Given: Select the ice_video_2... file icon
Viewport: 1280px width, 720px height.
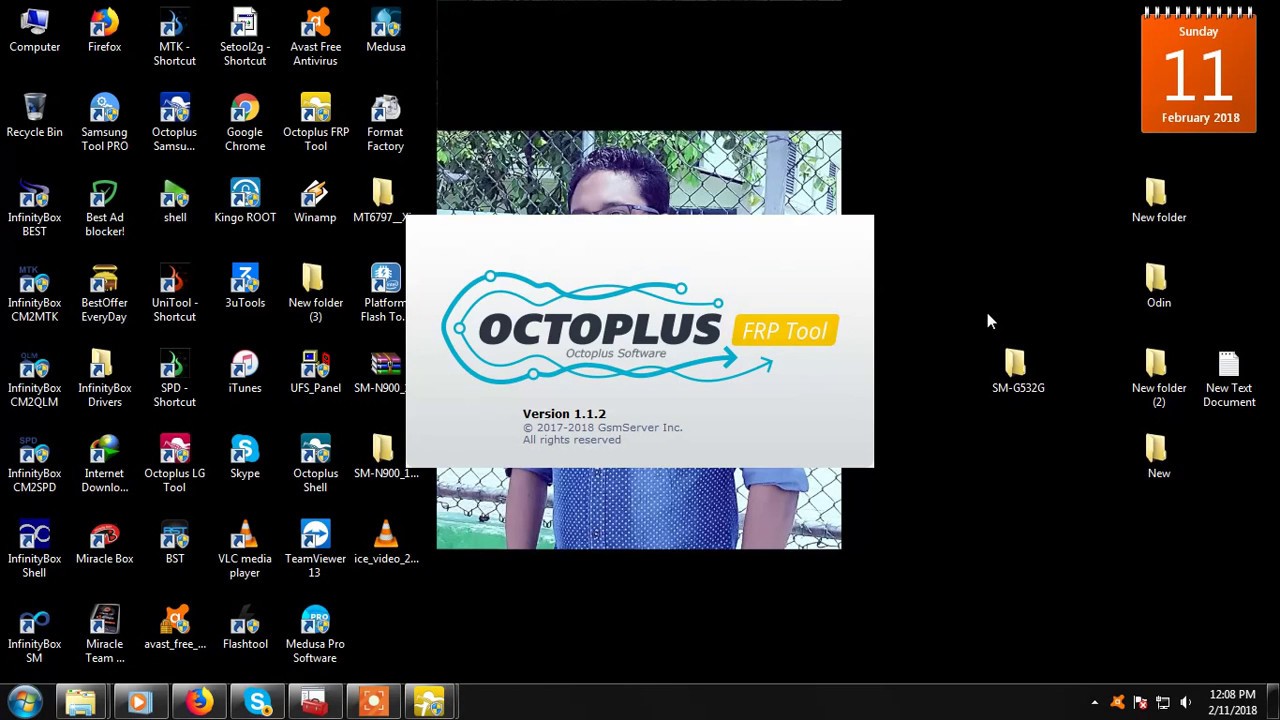Looking at the screenshot, I should tap(385, 542).
